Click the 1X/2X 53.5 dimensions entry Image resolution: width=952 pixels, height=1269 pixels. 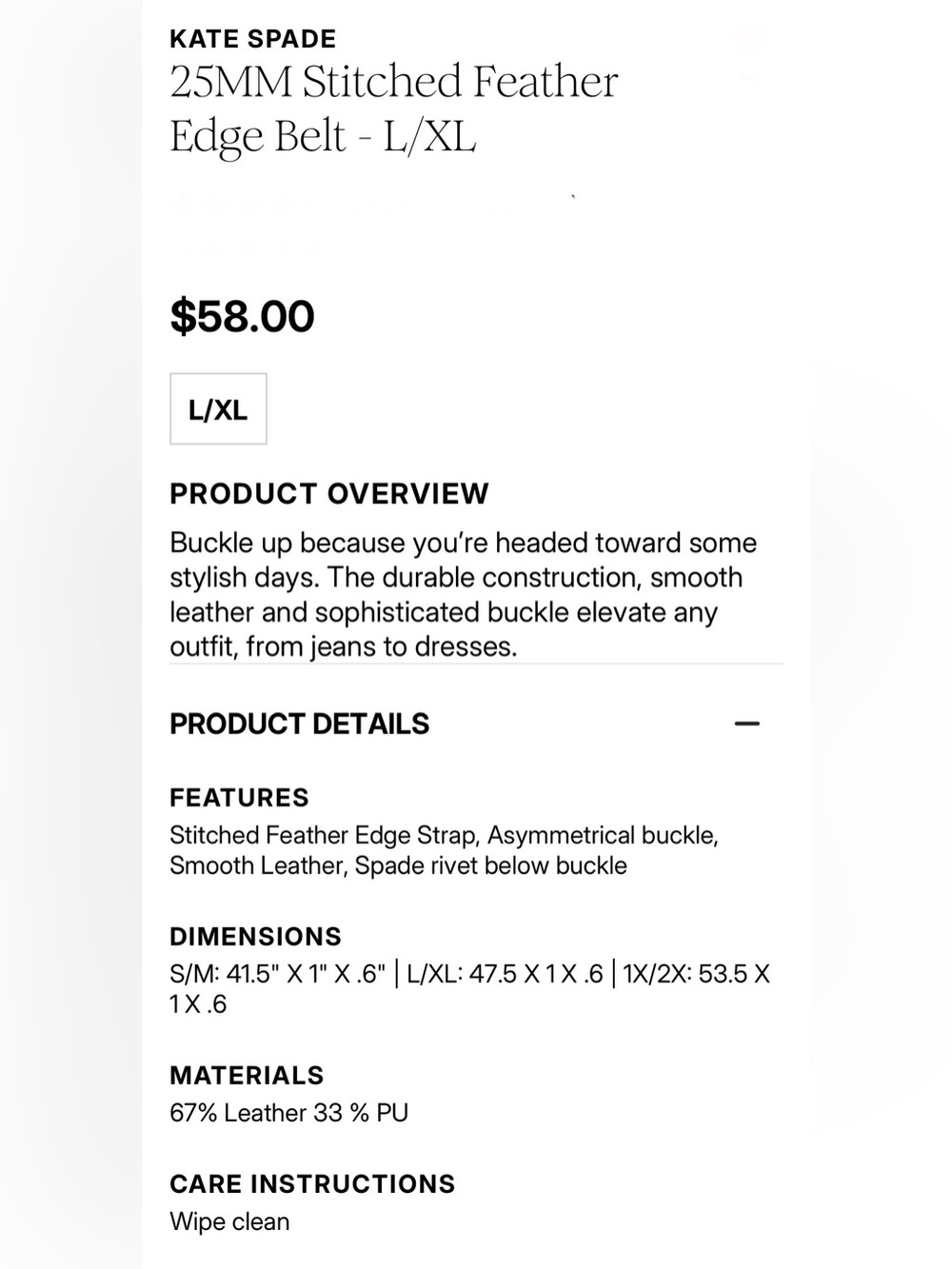[470, 989]
